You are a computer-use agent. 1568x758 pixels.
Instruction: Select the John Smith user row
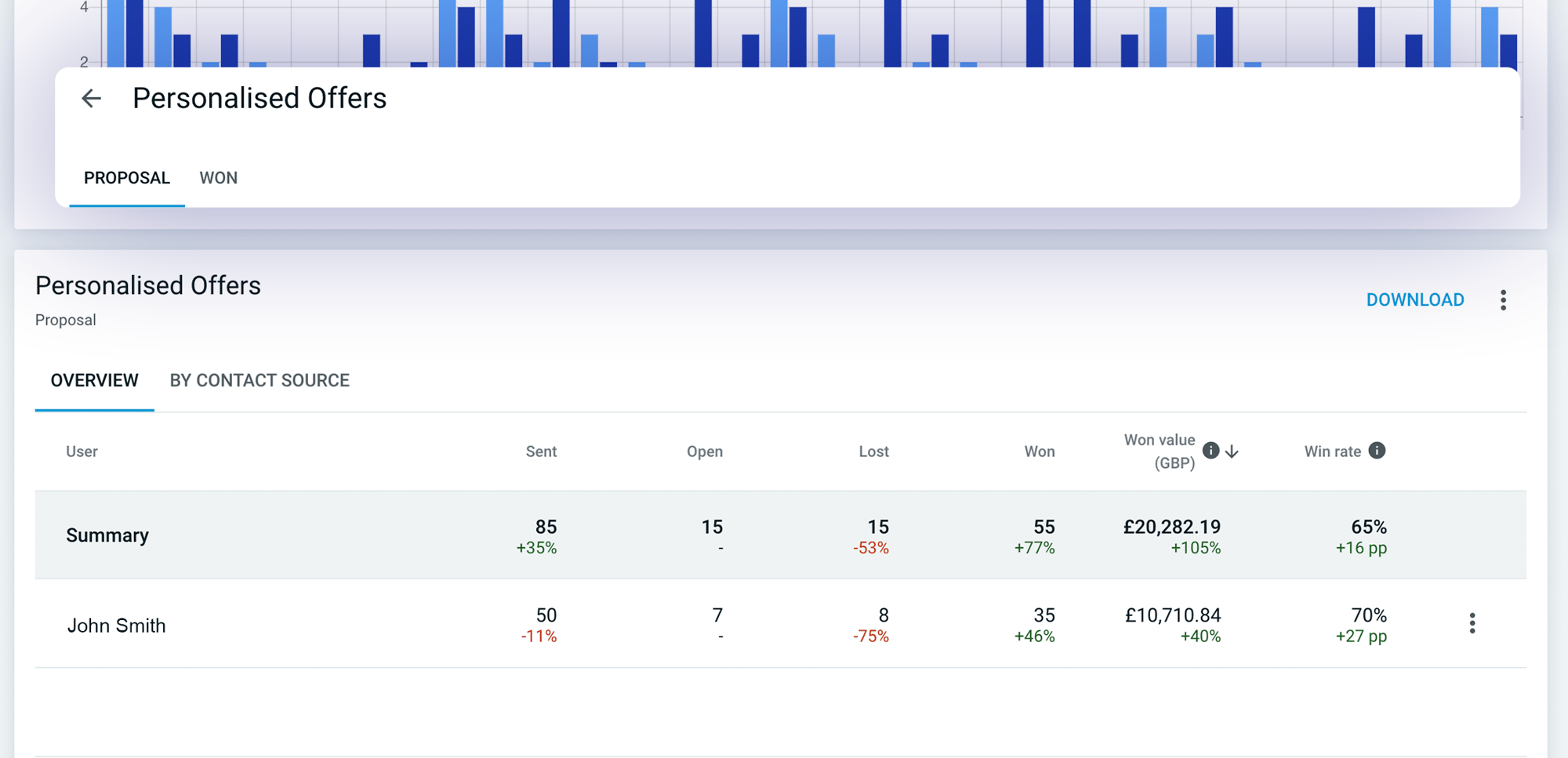[x=117, y=626]
